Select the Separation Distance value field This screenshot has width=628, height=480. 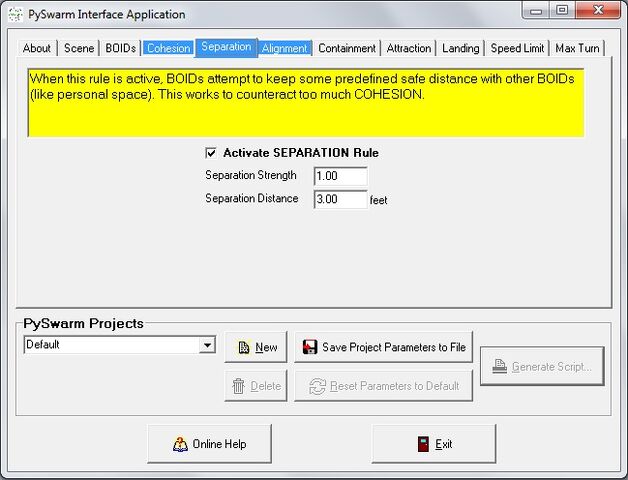tap(340, 199)
